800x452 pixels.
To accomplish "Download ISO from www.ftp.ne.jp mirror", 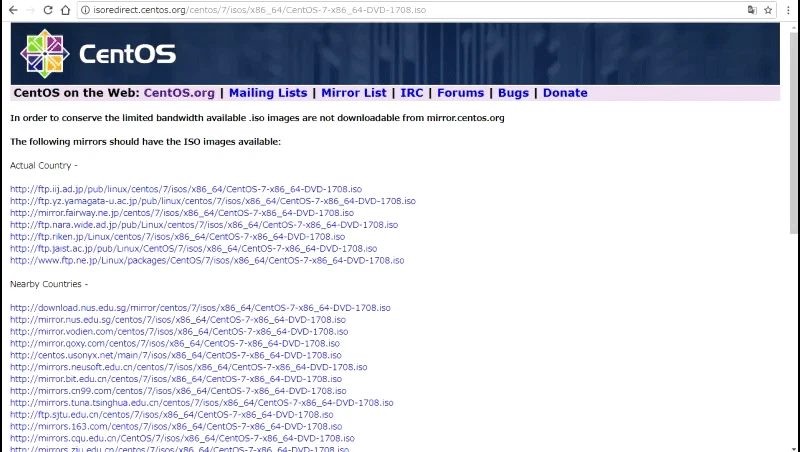I will (207, 260).
